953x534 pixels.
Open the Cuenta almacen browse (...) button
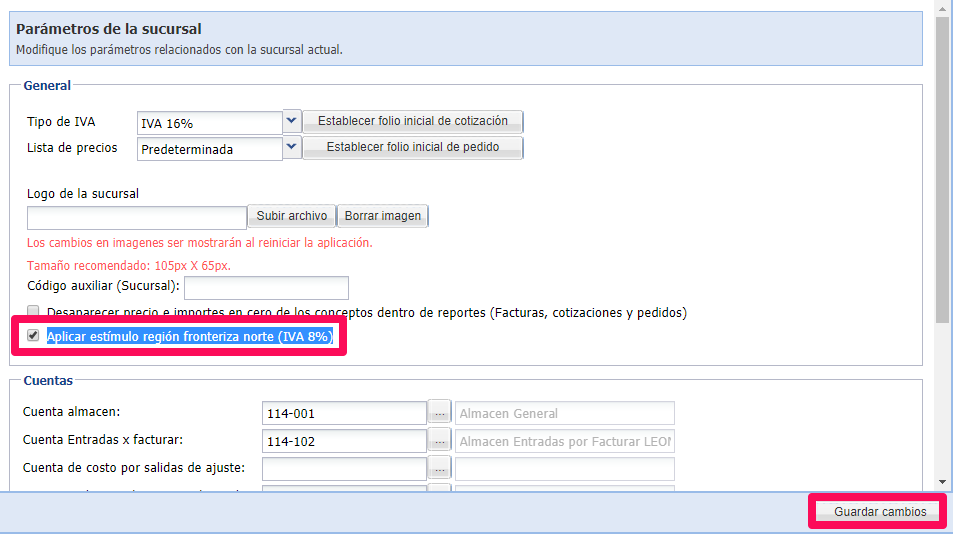tap(440, 413)
